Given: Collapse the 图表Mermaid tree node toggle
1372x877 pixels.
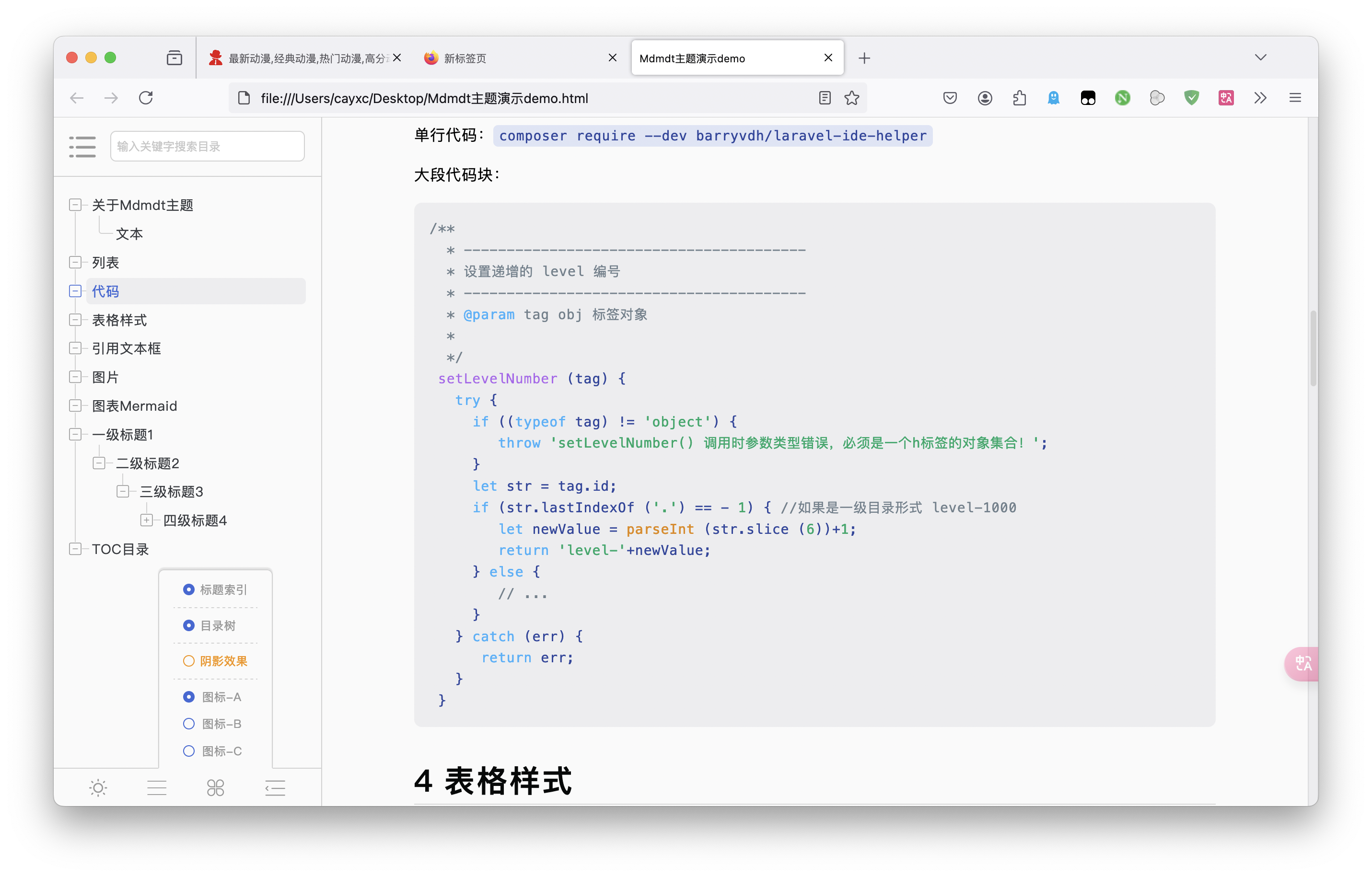Looking at the screenshot, I should pos(75,405).
